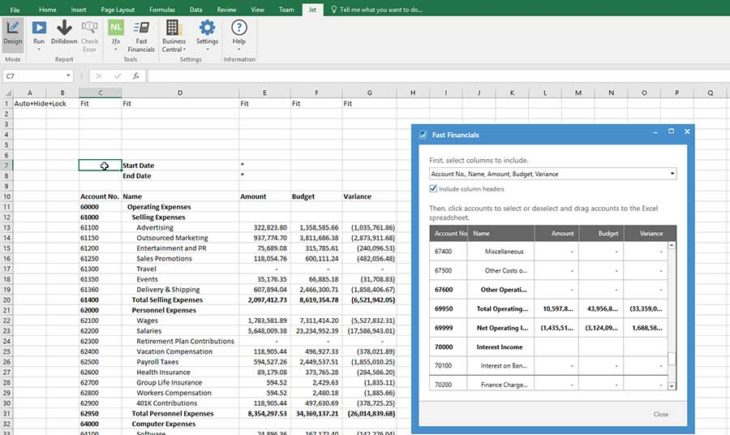Click the Advertising cell in sheet
The width and height of the screenshot is (730, 435).
(180, 227)
